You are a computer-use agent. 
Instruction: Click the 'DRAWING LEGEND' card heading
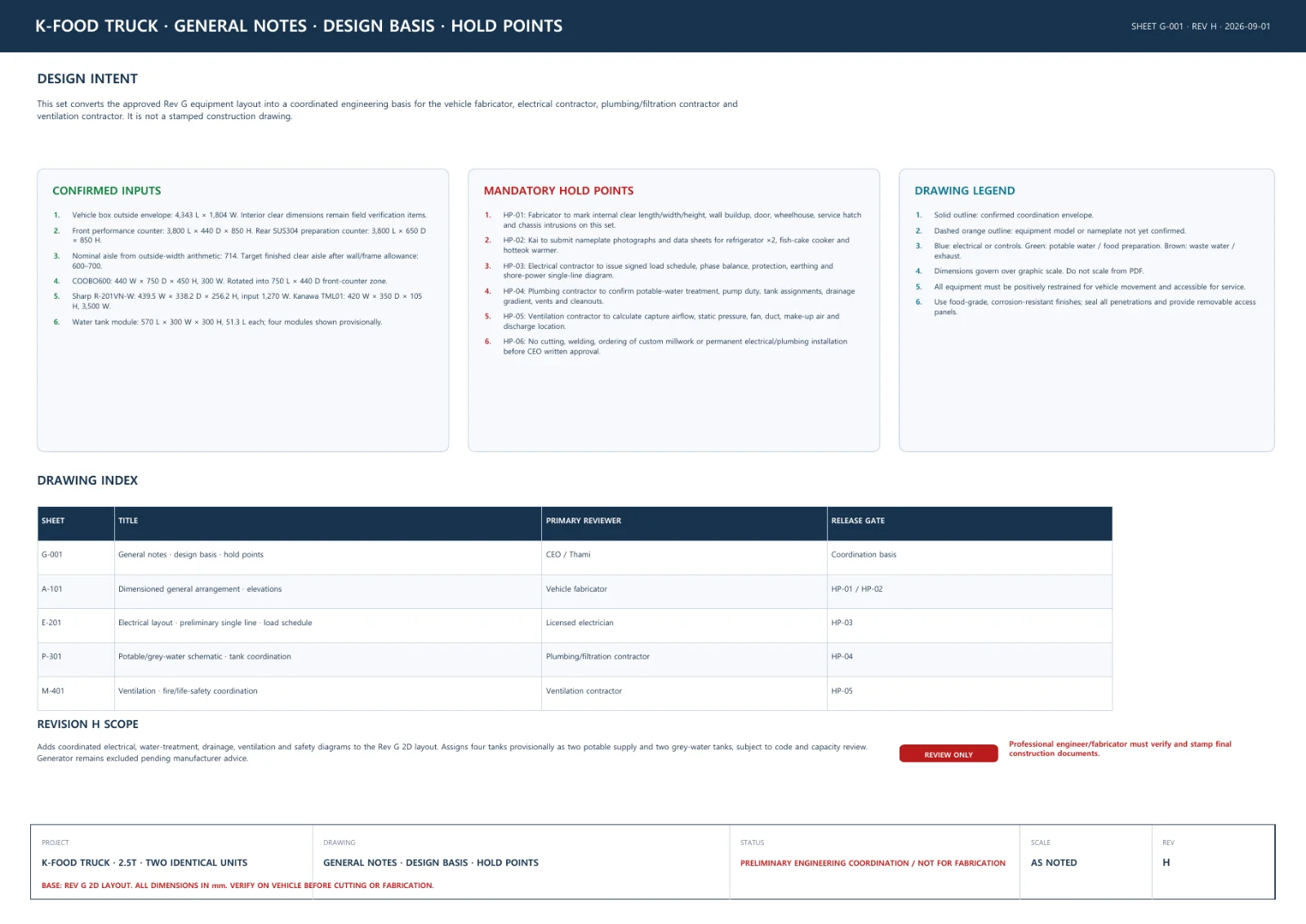(965, 191)
